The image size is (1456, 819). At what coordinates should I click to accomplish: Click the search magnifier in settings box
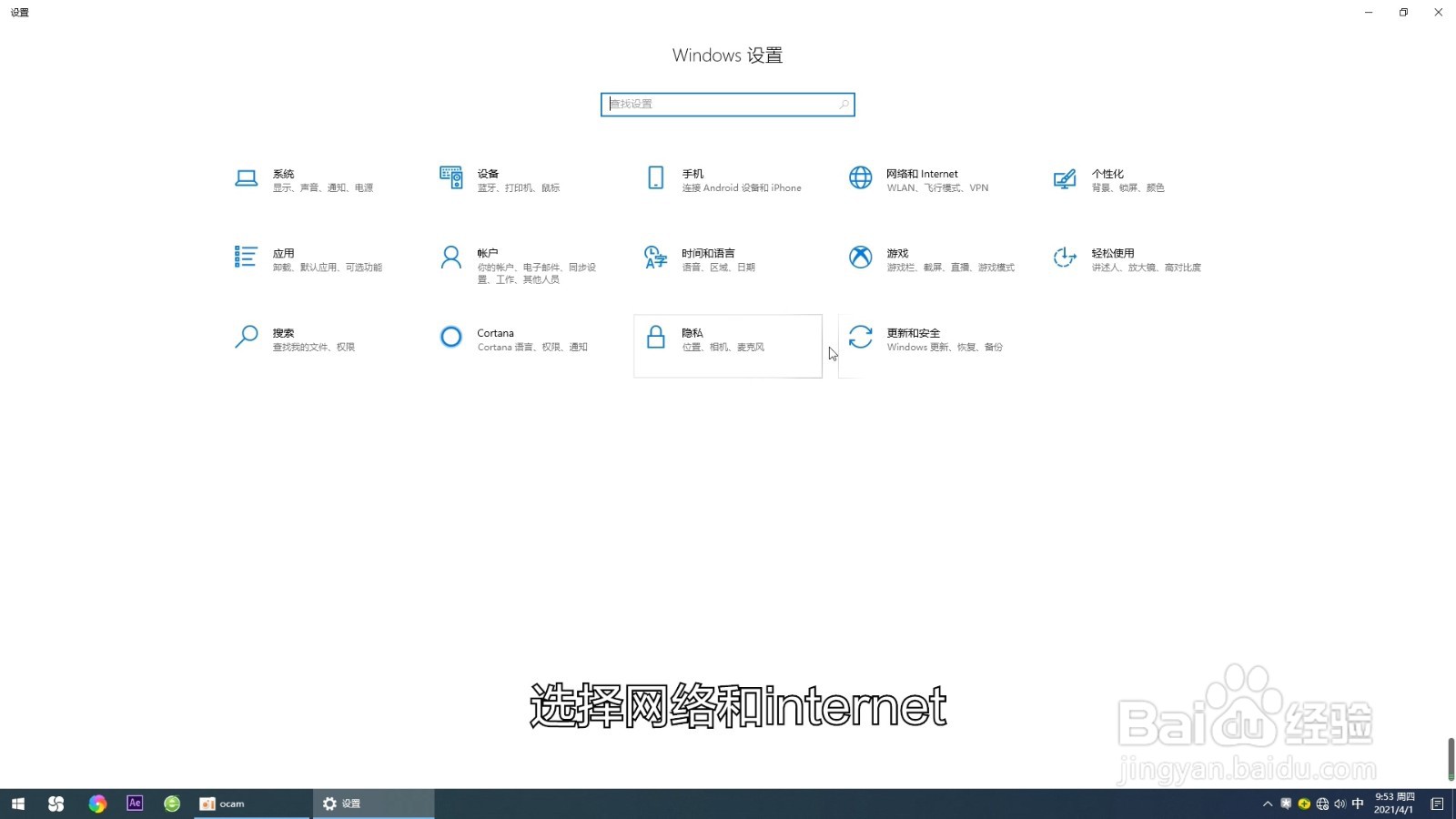click(844, 104)
